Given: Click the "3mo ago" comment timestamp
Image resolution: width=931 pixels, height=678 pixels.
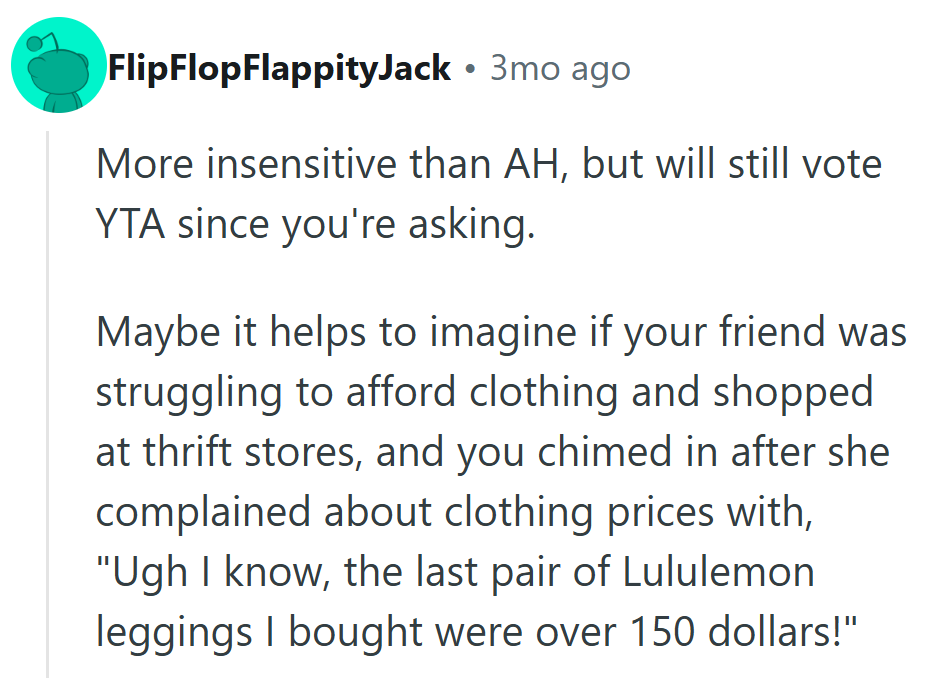Looking at the screenshot, I should click(560, 69).
